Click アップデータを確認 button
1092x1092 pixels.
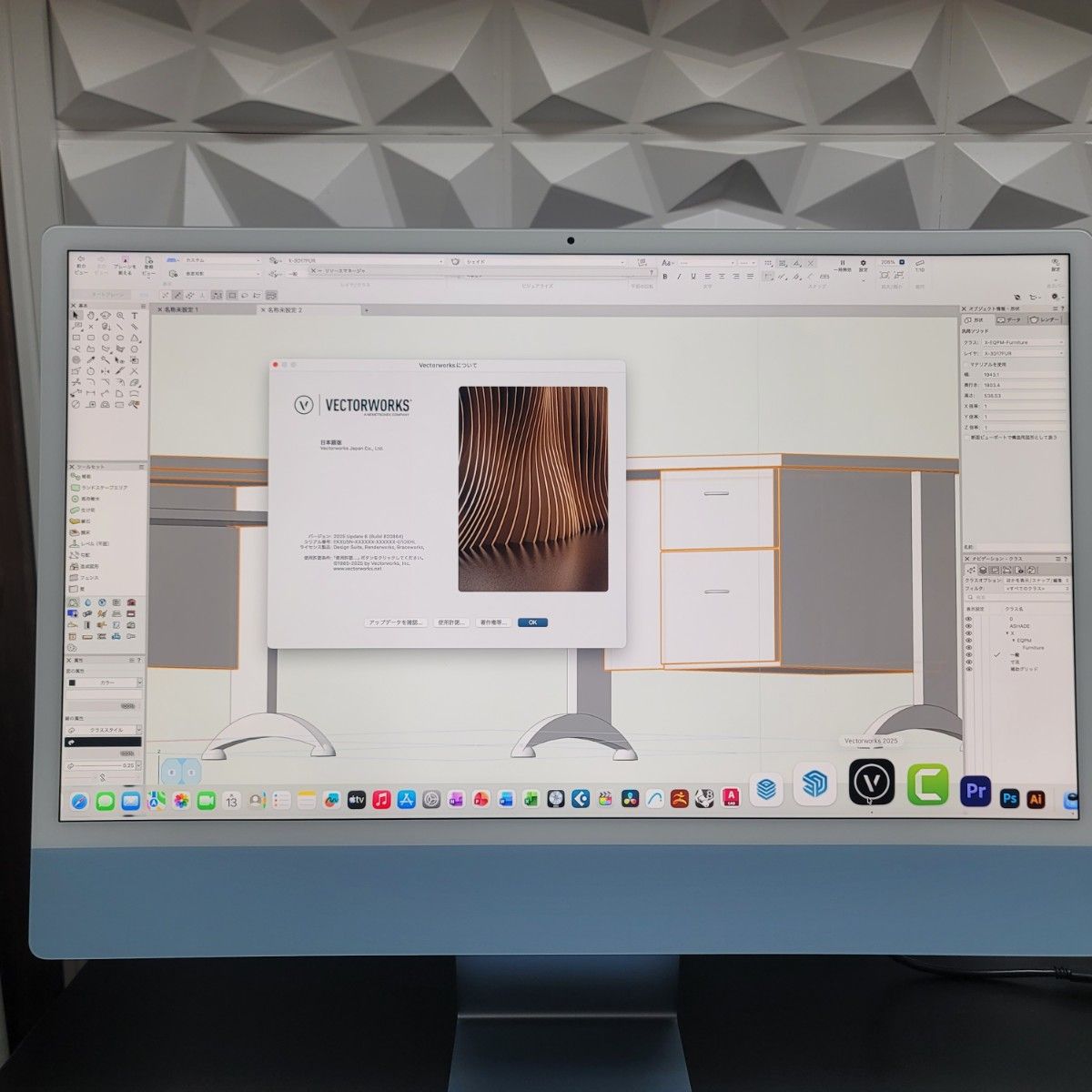pyautogui.click(x=396, y=622)
